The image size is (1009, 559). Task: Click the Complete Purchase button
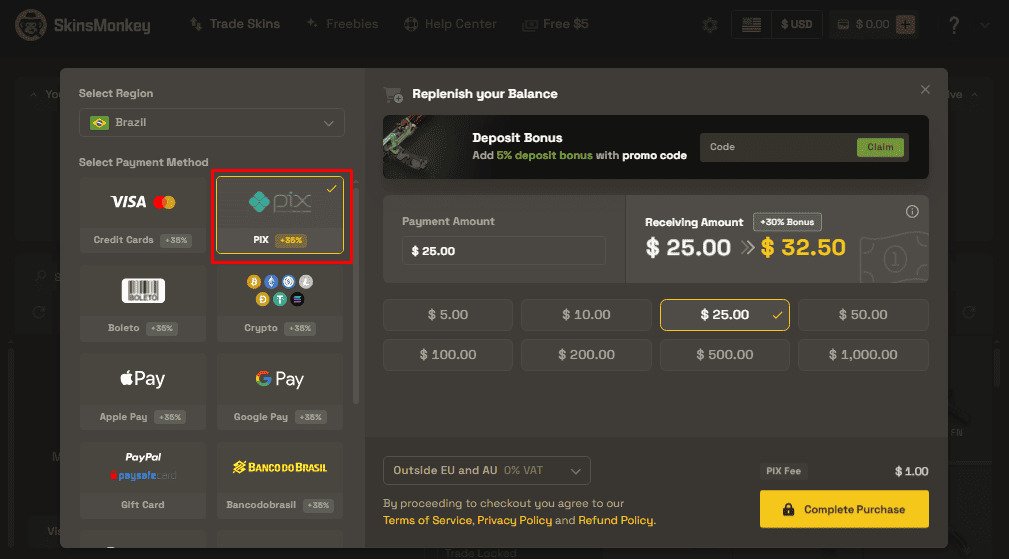coord(844,509)
